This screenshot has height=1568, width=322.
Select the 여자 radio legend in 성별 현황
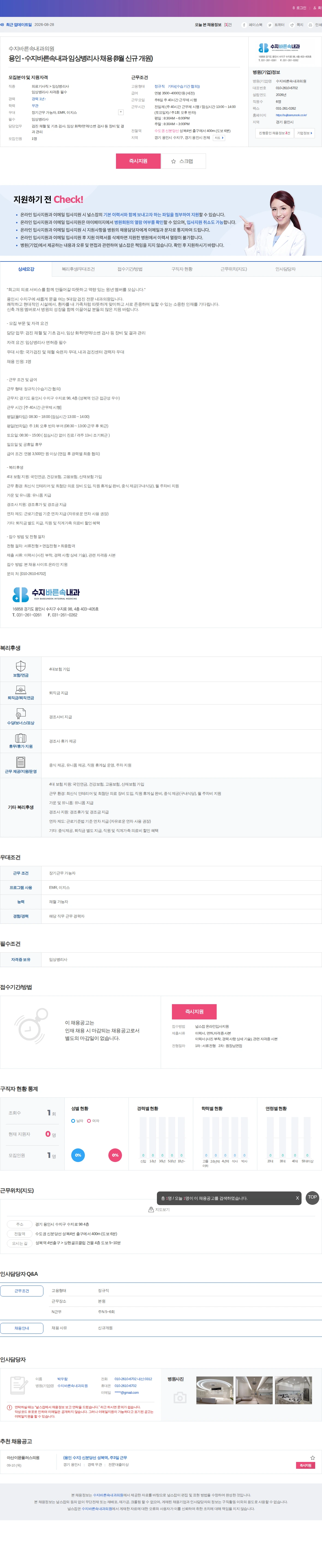pyautogui.click(x=93, y=1121)
